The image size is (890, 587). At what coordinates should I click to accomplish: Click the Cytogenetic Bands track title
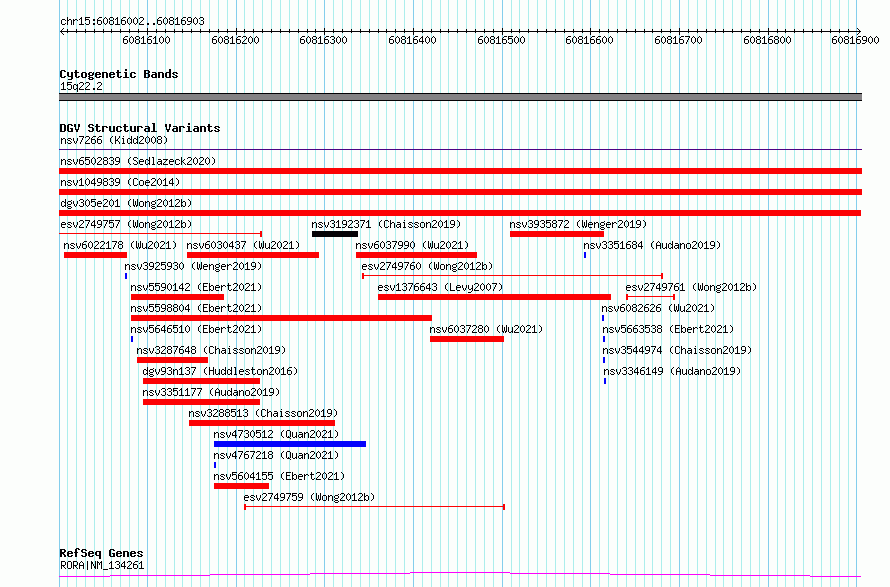(x=119, y=74)
